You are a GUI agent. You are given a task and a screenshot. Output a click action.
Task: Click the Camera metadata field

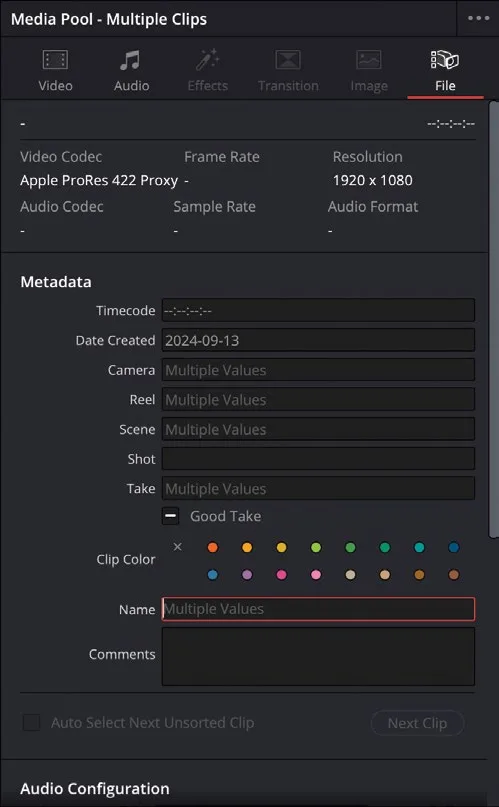[x=318, y=370]
